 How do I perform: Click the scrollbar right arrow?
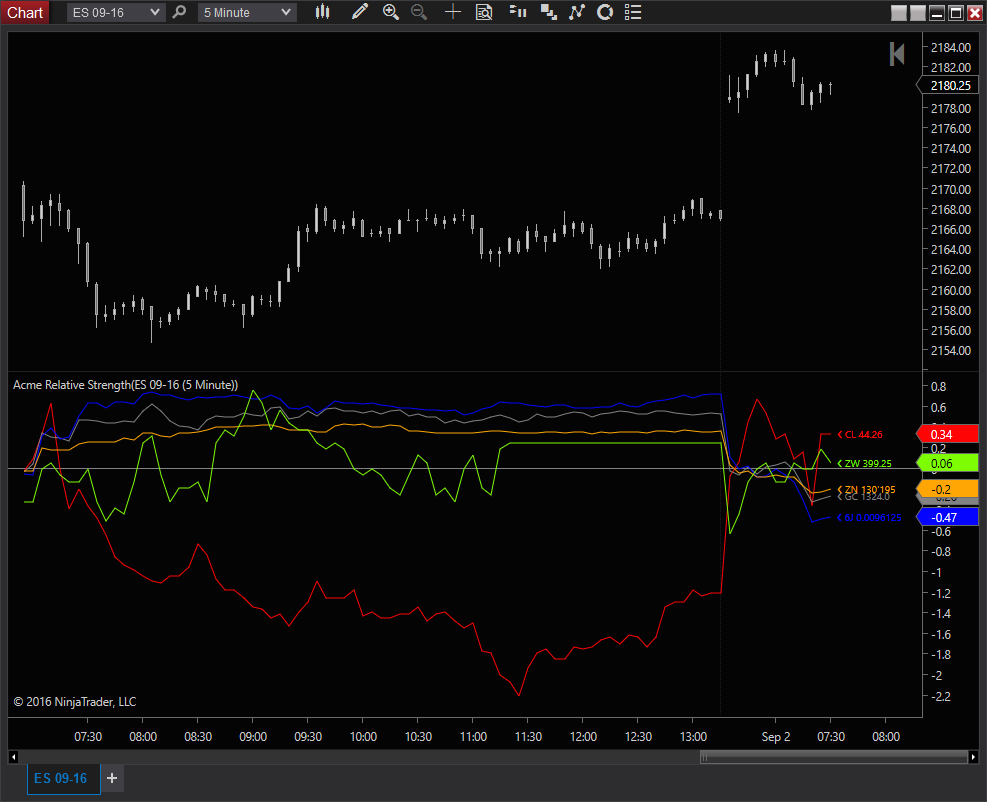tap(973, 757)
